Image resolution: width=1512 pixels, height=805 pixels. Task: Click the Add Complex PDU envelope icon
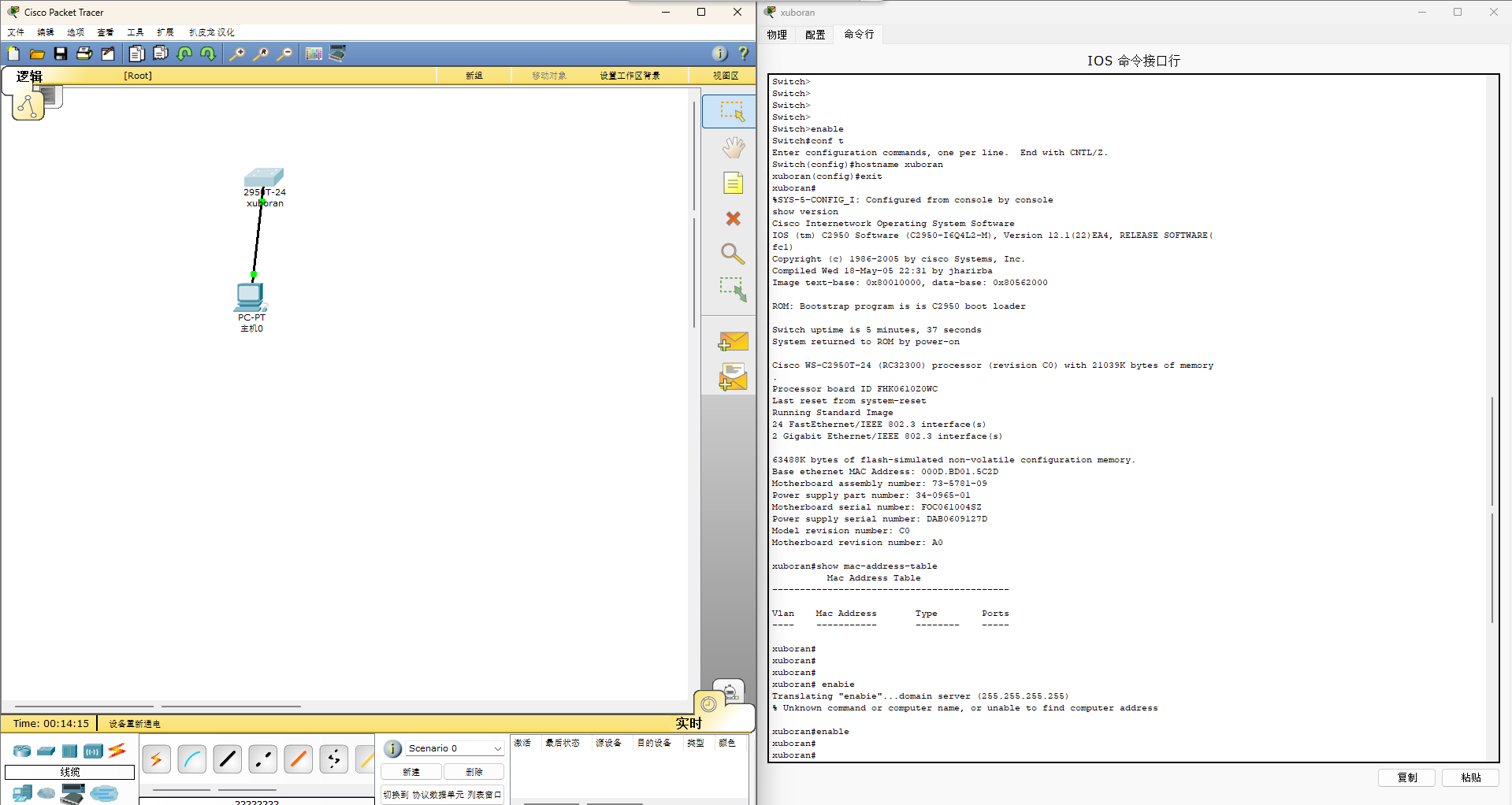point(733,377)
